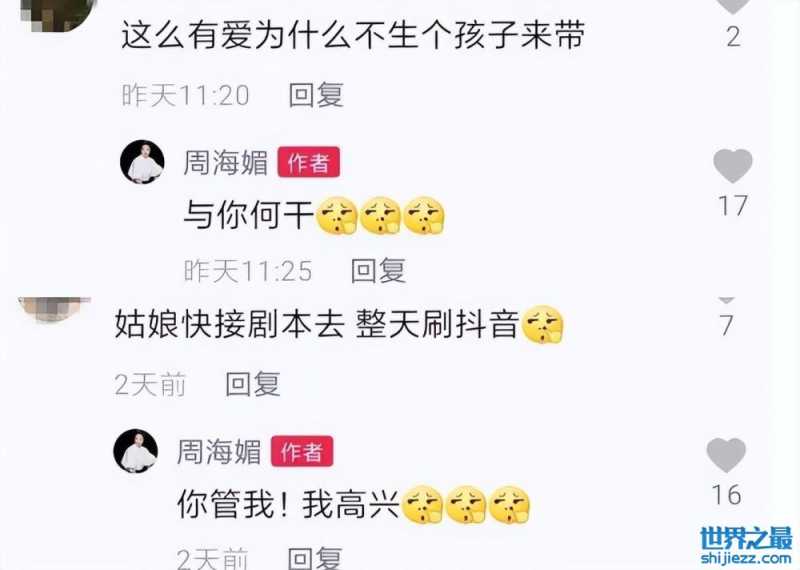
Task: Open username 周海媚 above 与你何干
Action: coord(226,163)
